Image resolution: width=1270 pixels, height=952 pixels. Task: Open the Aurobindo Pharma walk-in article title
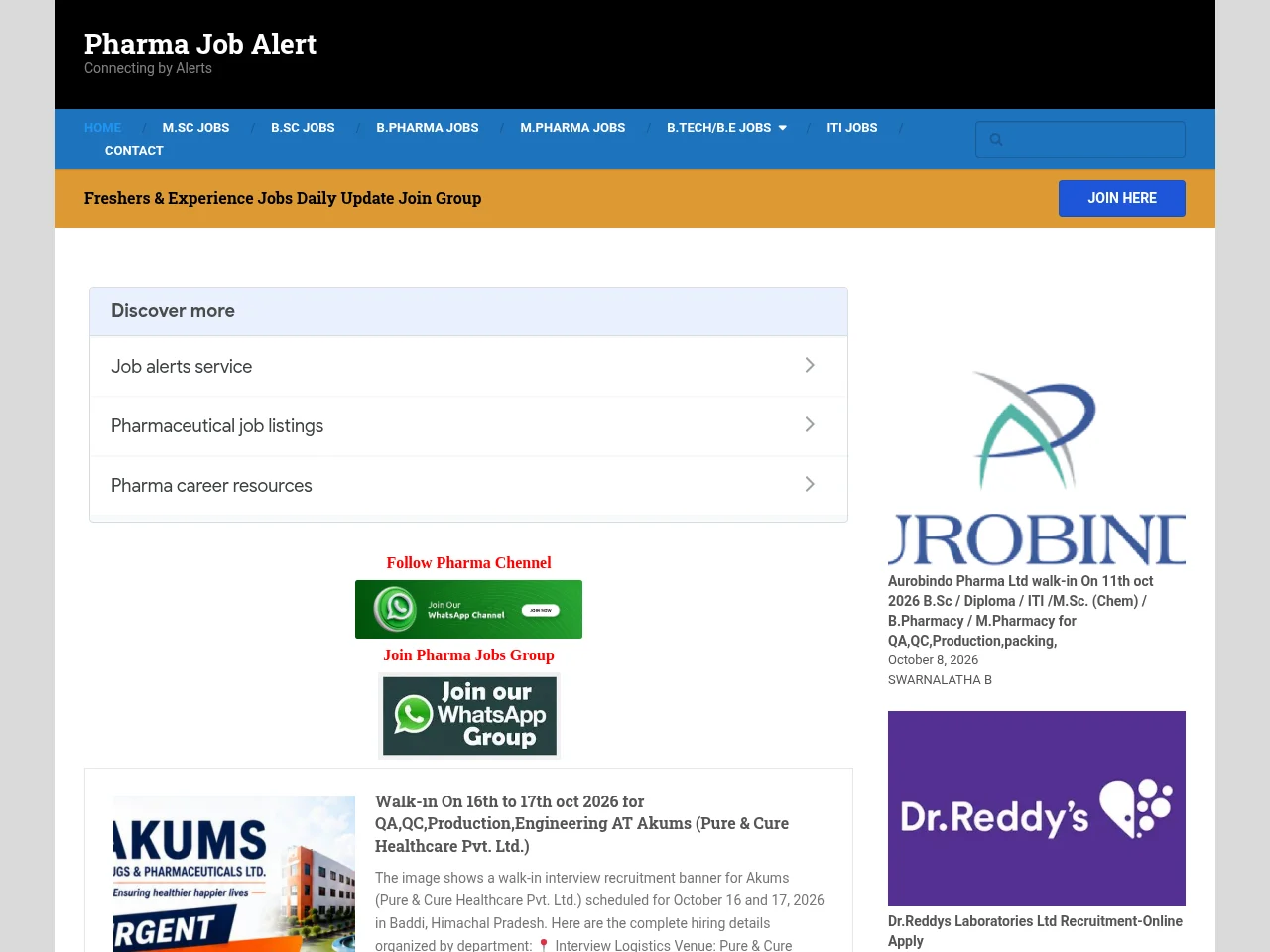[1021, 611]
